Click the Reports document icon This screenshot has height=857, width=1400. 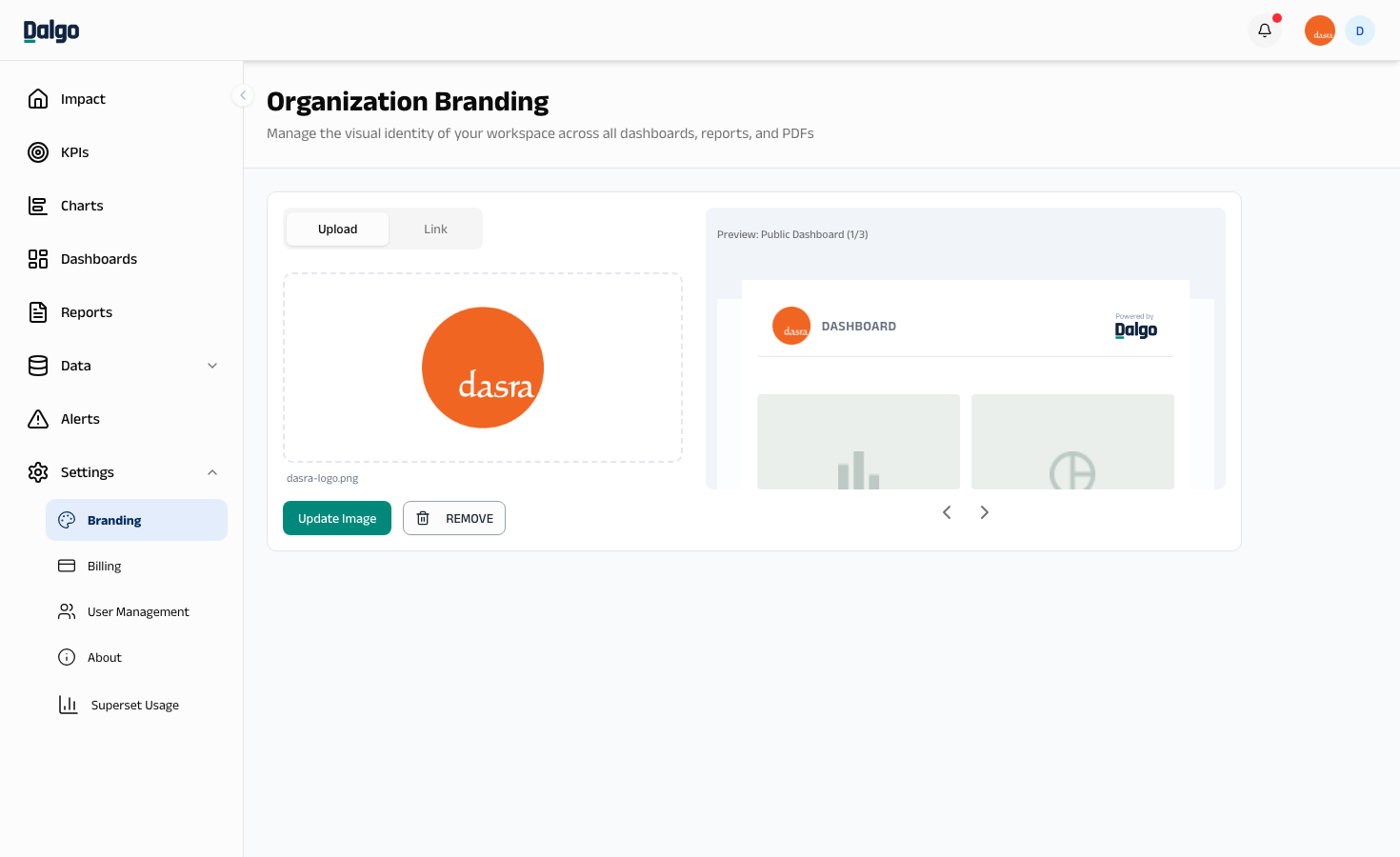coord(38,312)
